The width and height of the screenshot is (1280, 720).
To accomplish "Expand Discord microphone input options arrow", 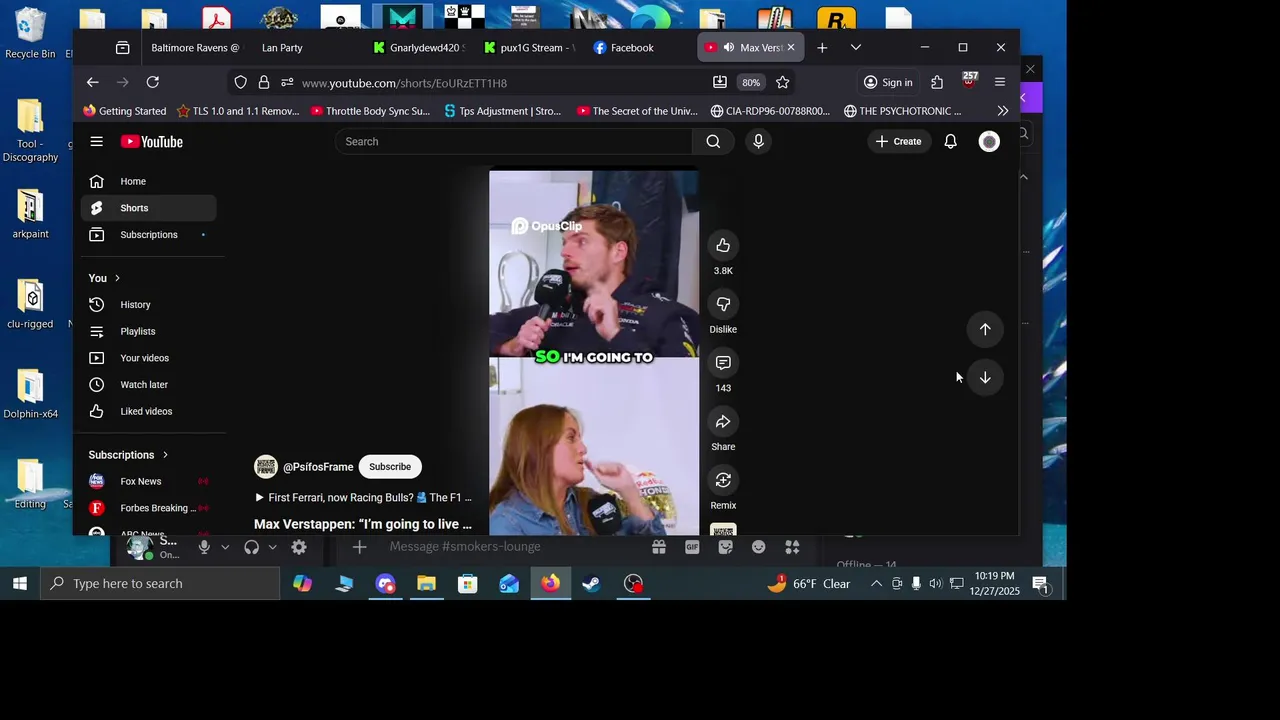I will click(x=225, y=547).
